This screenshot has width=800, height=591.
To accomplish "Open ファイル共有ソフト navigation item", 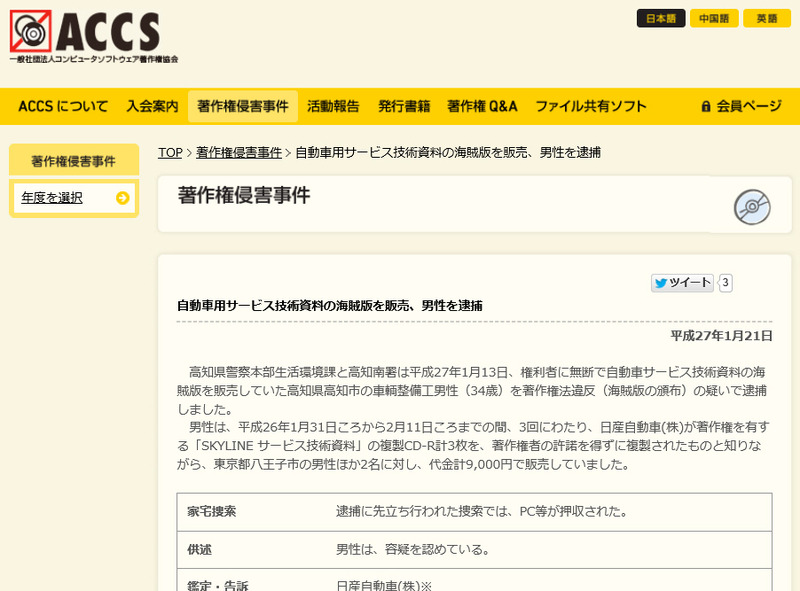I will (590, 106).
